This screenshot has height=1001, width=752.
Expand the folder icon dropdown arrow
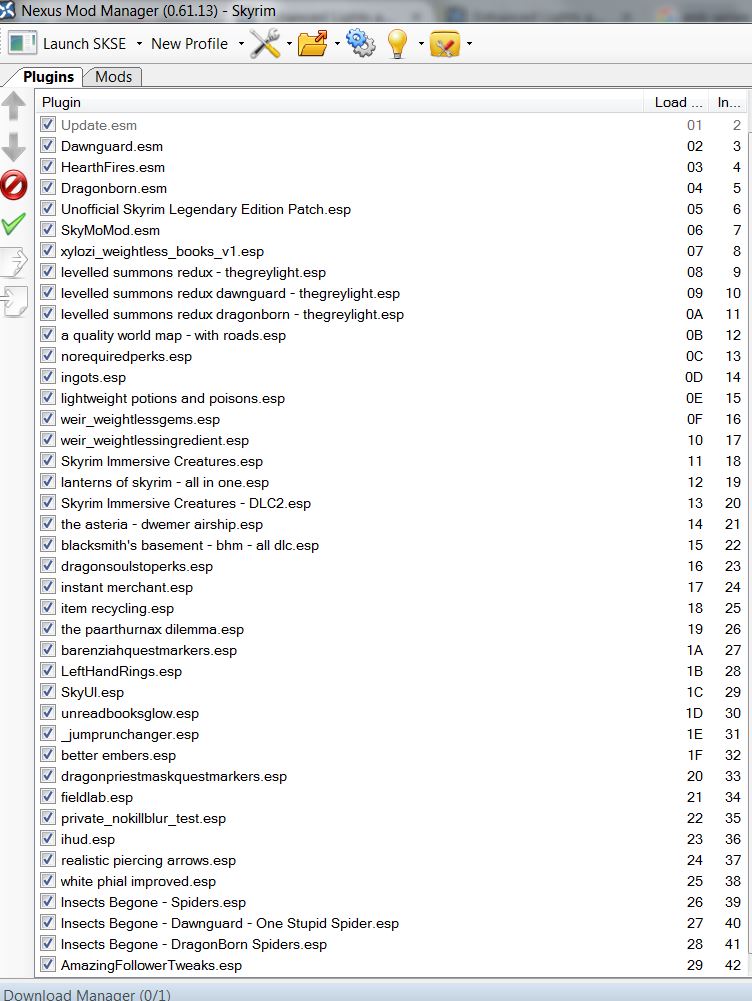tap(337, 44)
